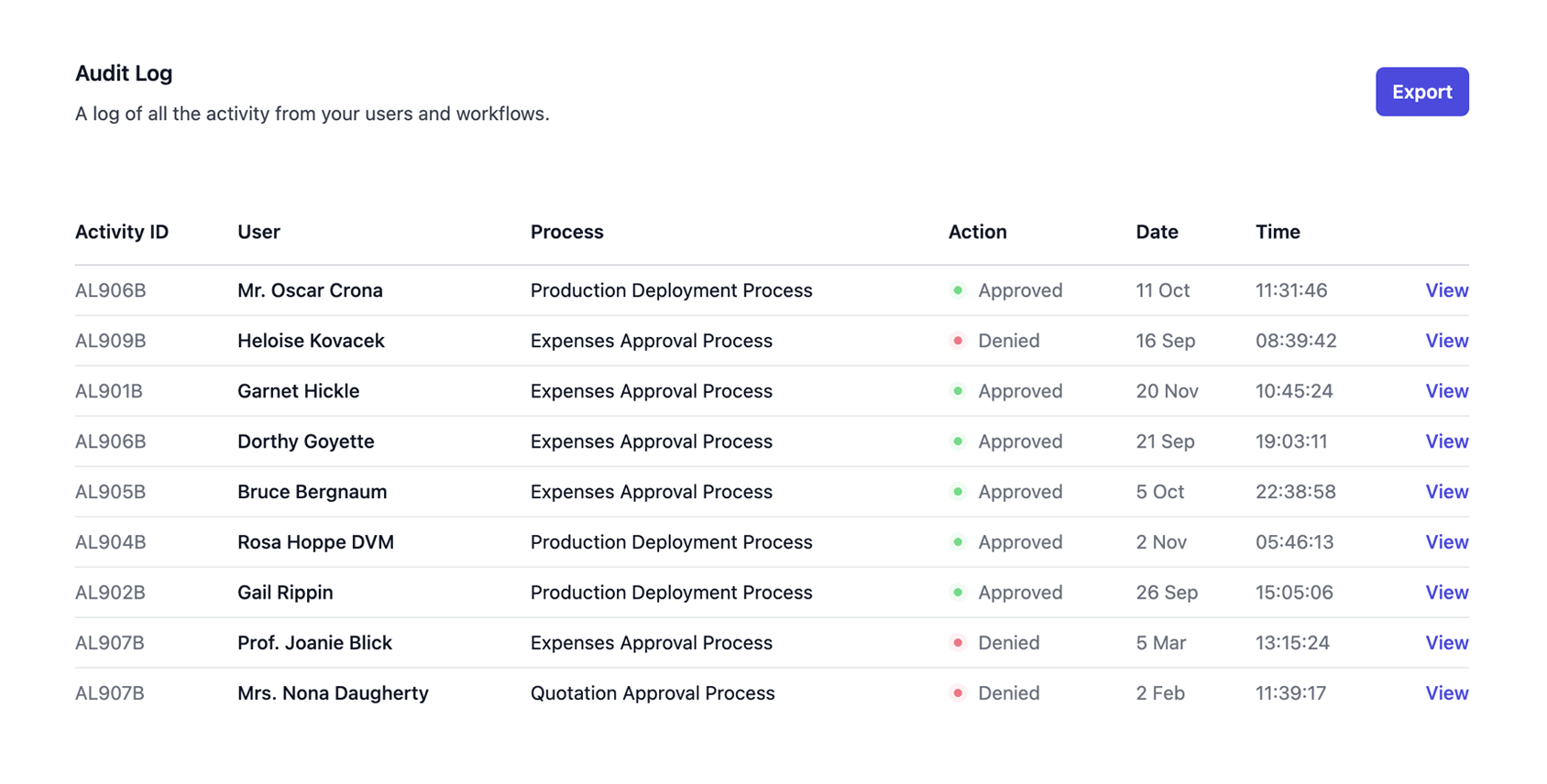Select View link for Bruce Bergnaum
The width and height of the screenshot is (1547, 784).
[x=1446, y=492]
